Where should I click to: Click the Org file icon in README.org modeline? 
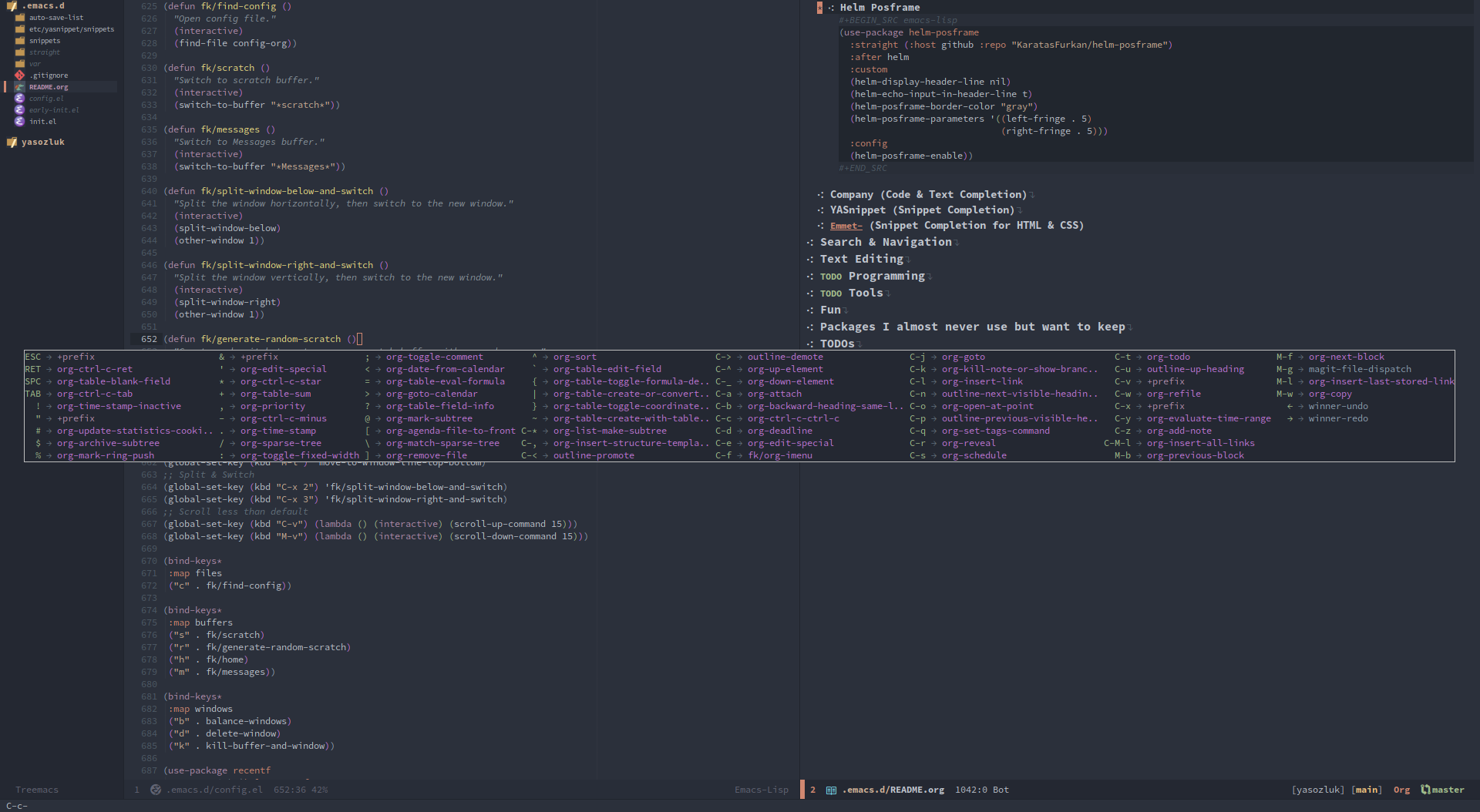[x=831, y=790]
